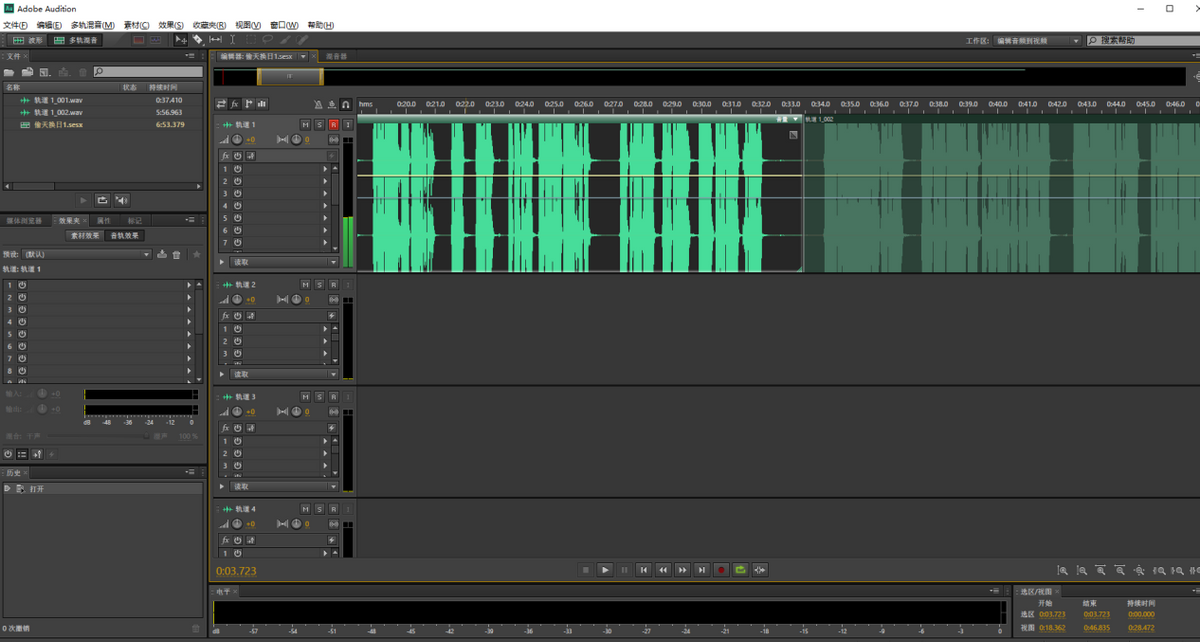Click the New File icon in Files panel

(x=45, y=72)
